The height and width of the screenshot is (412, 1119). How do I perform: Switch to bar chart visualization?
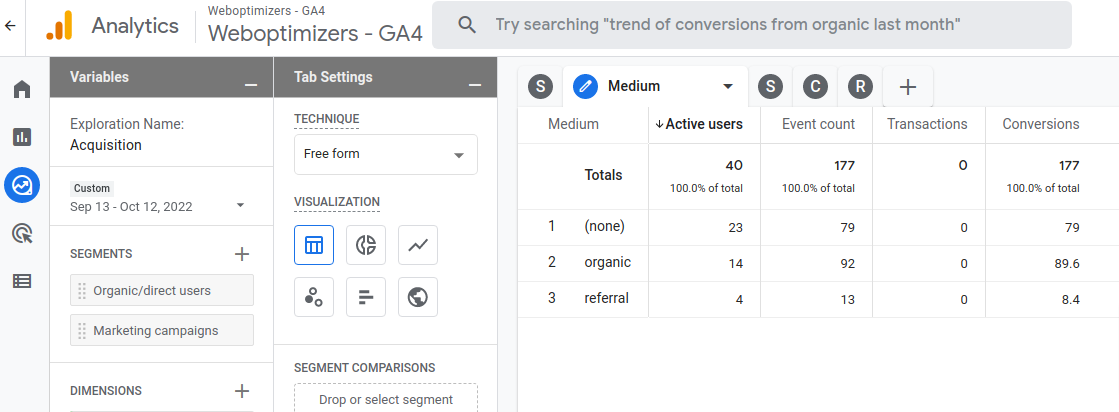366,297
